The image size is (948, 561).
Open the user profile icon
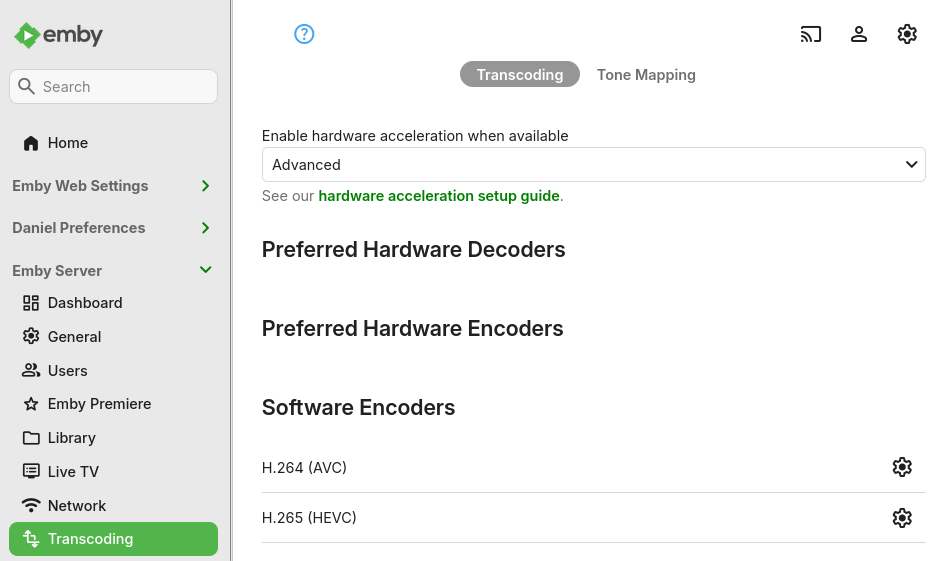(x=859, y=34)
